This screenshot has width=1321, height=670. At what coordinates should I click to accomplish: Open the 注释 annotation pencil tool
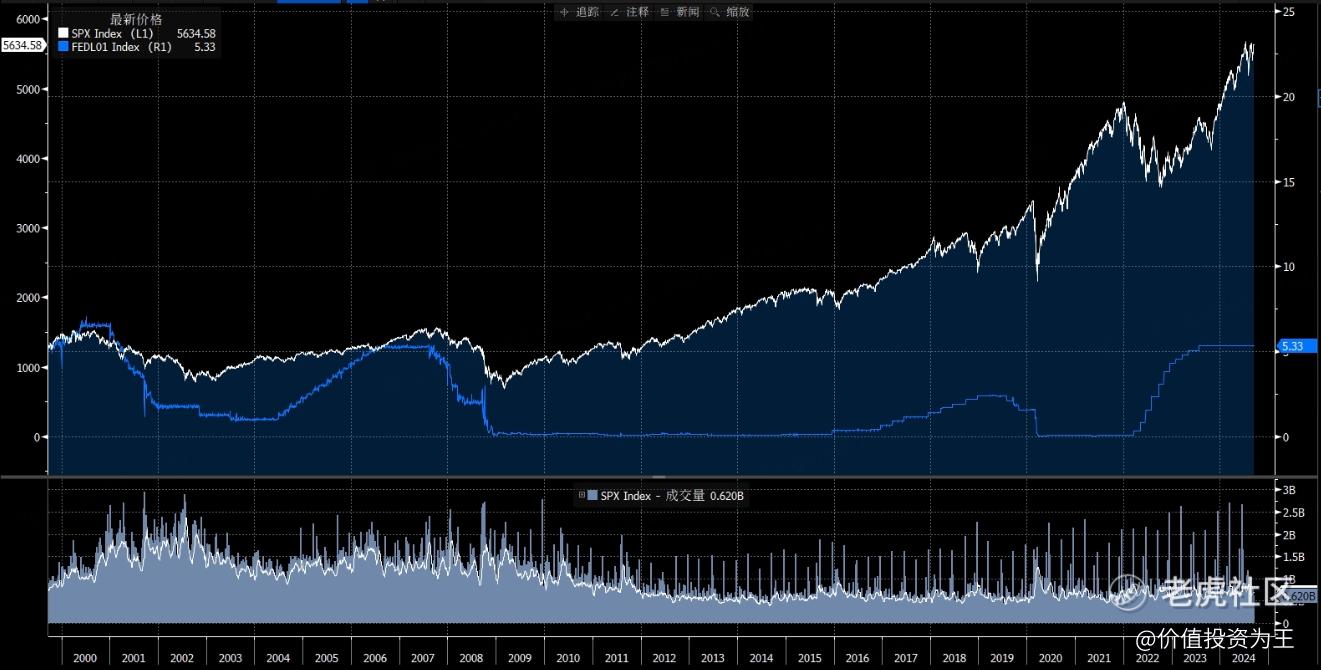631,12
